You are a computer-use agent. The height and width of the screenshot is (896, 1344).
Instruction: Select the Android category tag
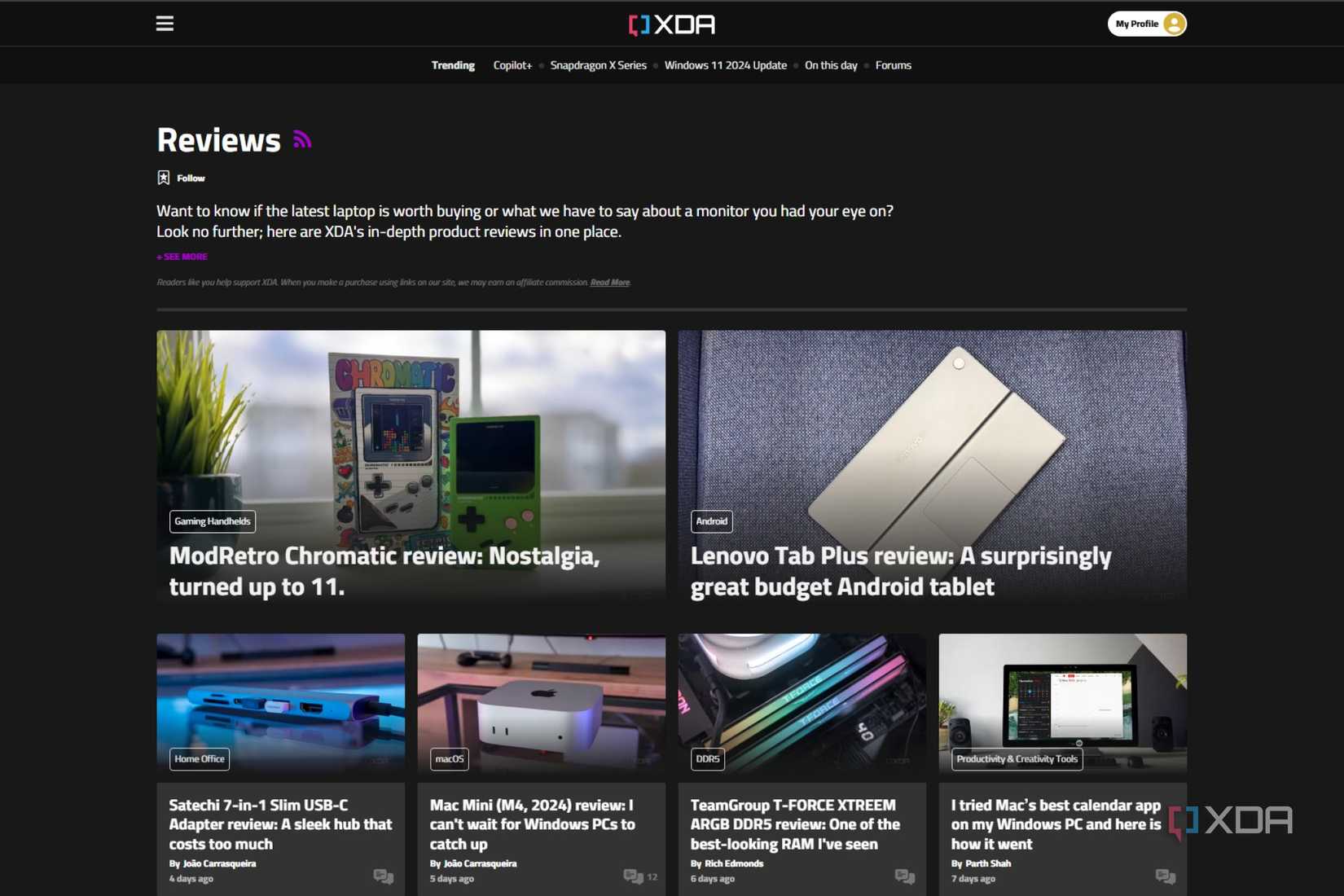tap(711, 521)
